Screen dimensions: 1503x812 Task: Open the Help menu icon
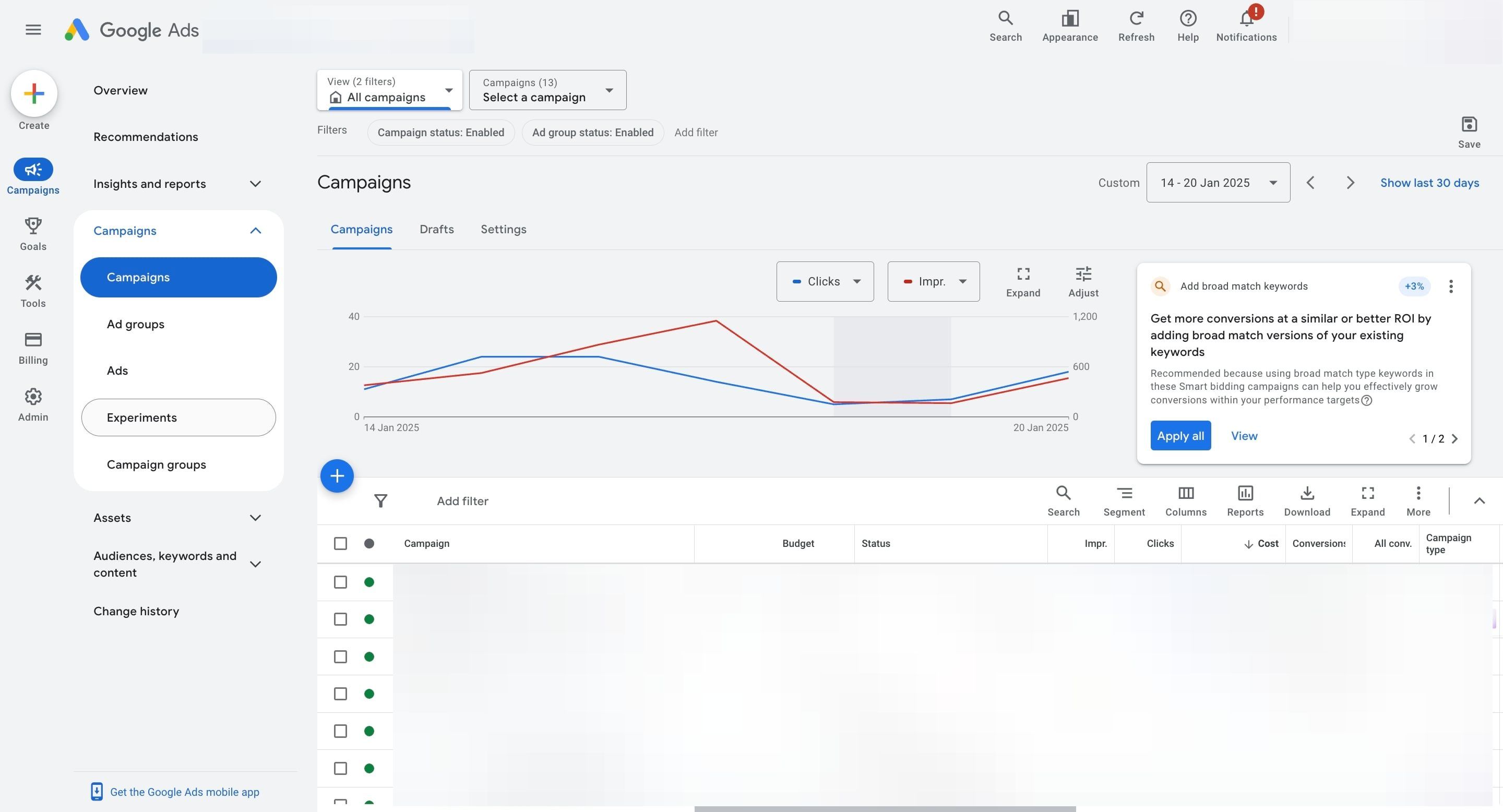pos(1187,26)
